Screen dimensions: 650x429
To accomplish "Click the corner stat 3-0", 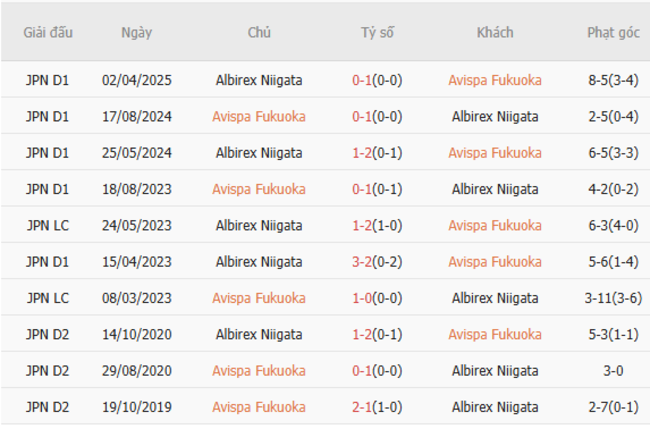I will pyautogui.click(x=613, y=370).
